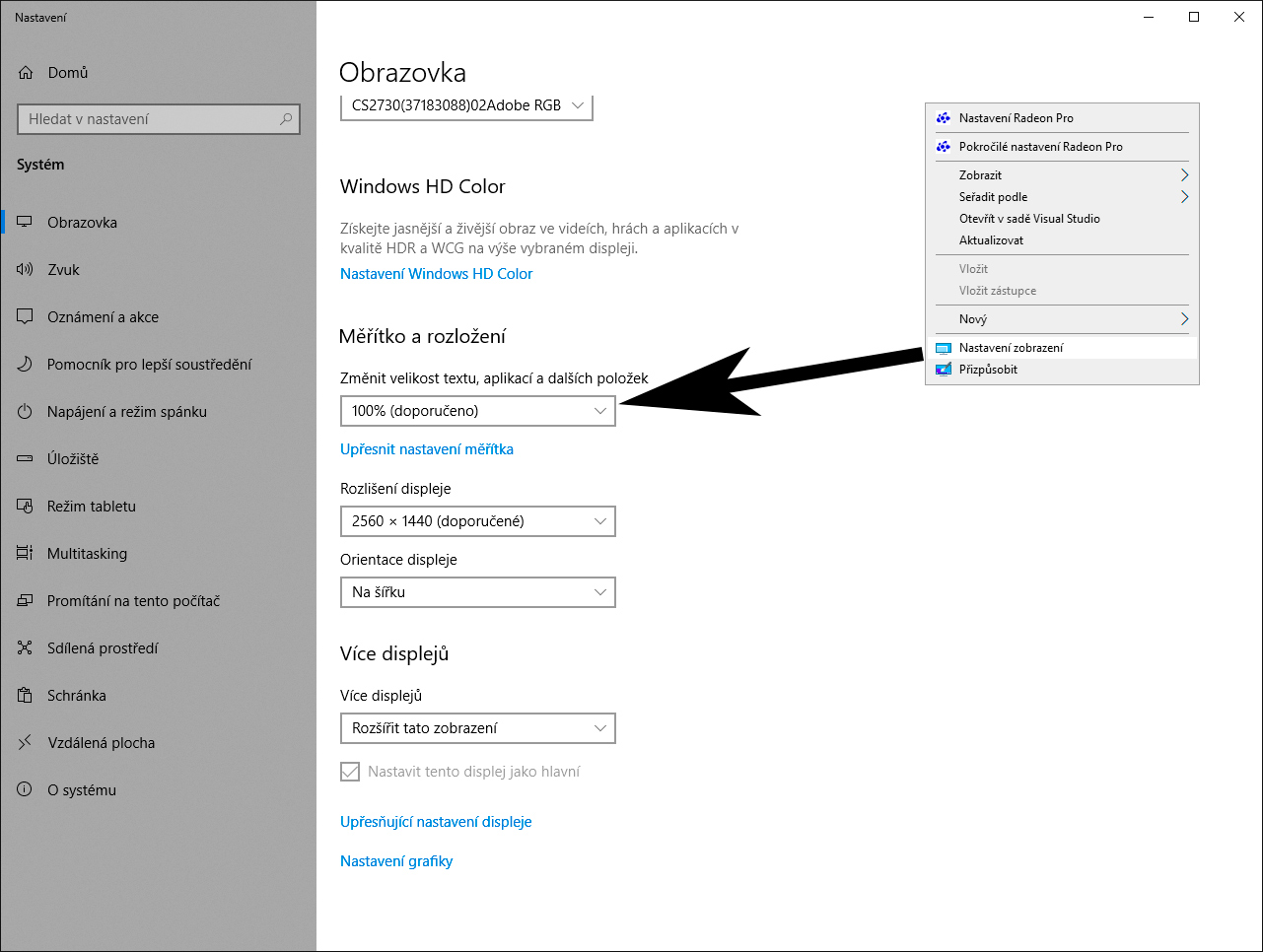Click the power icon for Napájení a režim spánku
This screenshot has height=952, width=1263.
point(26,412)
